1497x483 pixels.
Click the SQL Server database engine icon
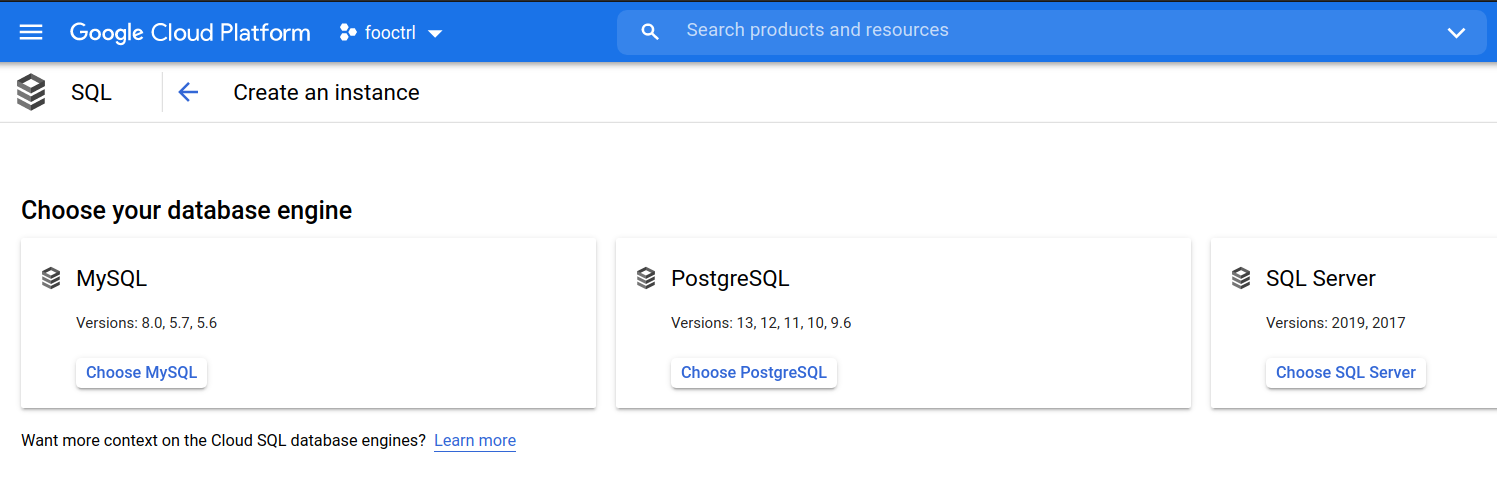[1241, 278]
